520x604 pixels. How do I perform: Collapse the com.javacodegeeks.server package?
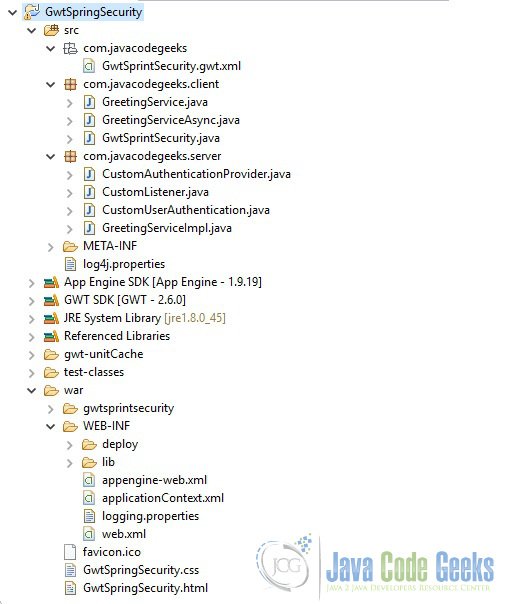click(x=50, y=156)
